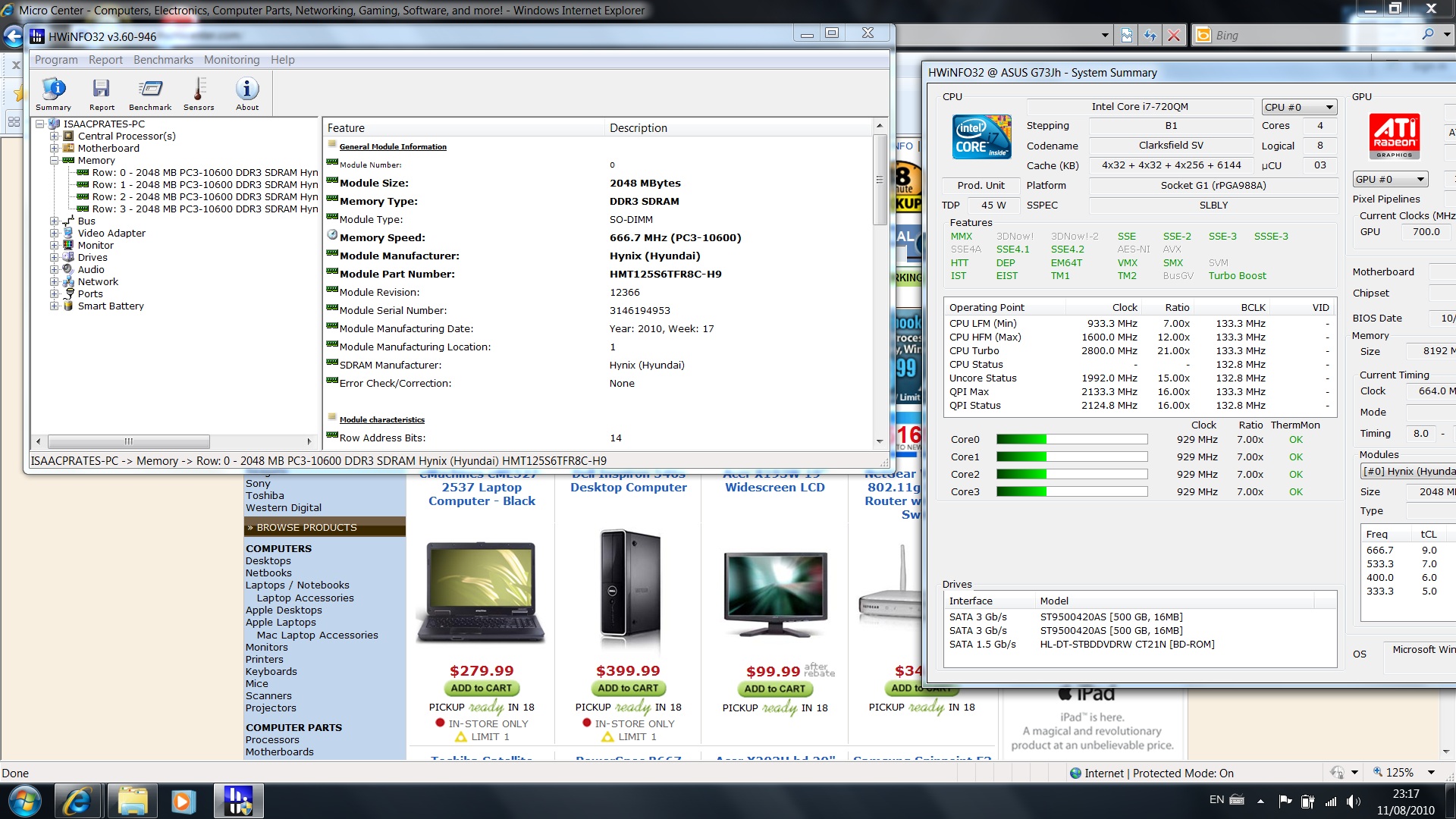Open the Monitoring menu

tap(231, 60)
